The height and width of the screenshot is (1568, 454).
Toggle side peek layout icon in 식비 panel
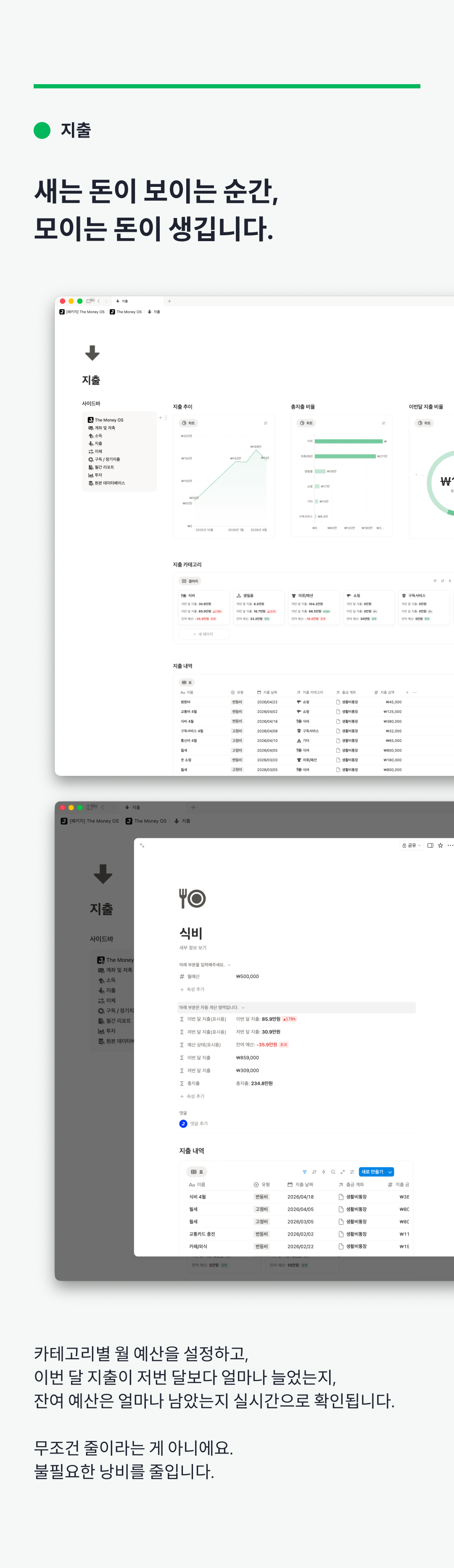(x=430, y=845)
